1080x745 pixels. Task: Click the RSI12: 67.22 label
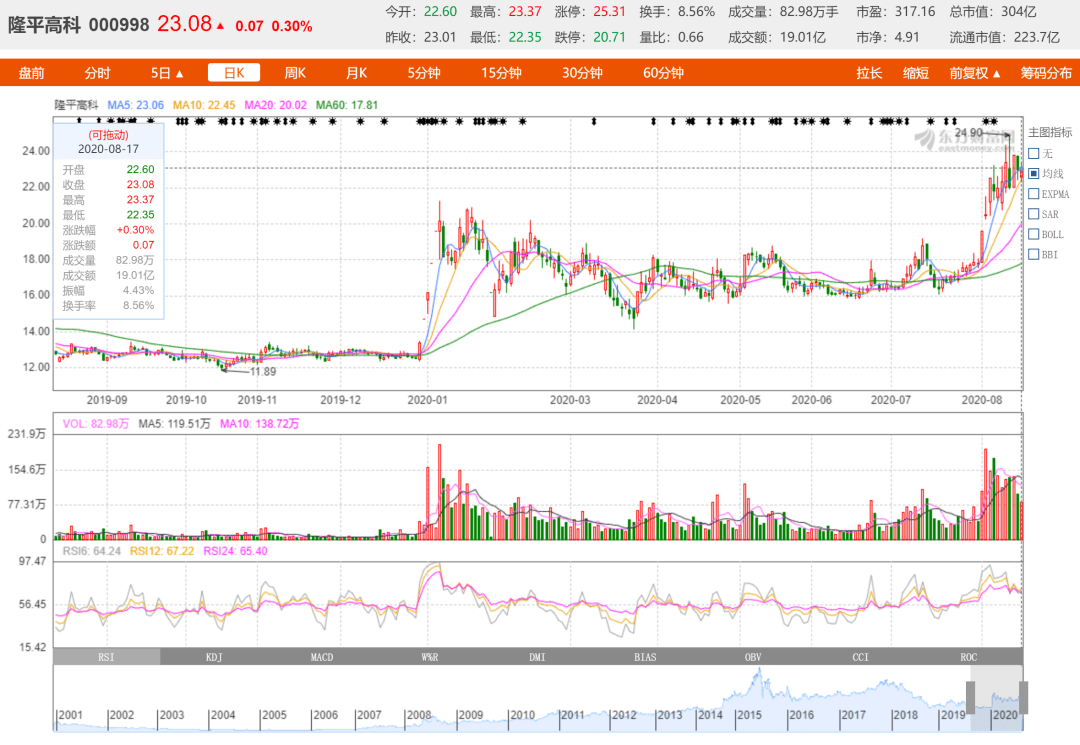(x=162, y=552)
